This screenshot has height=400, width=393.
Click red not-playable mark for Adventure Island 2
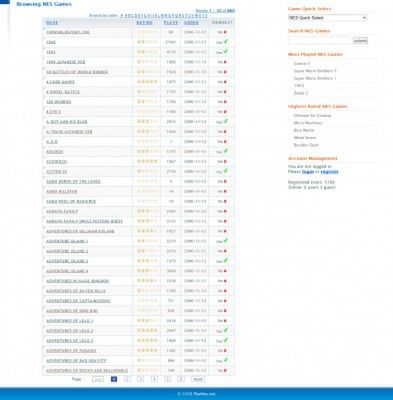pyautogui.click(x=225, y=251)
